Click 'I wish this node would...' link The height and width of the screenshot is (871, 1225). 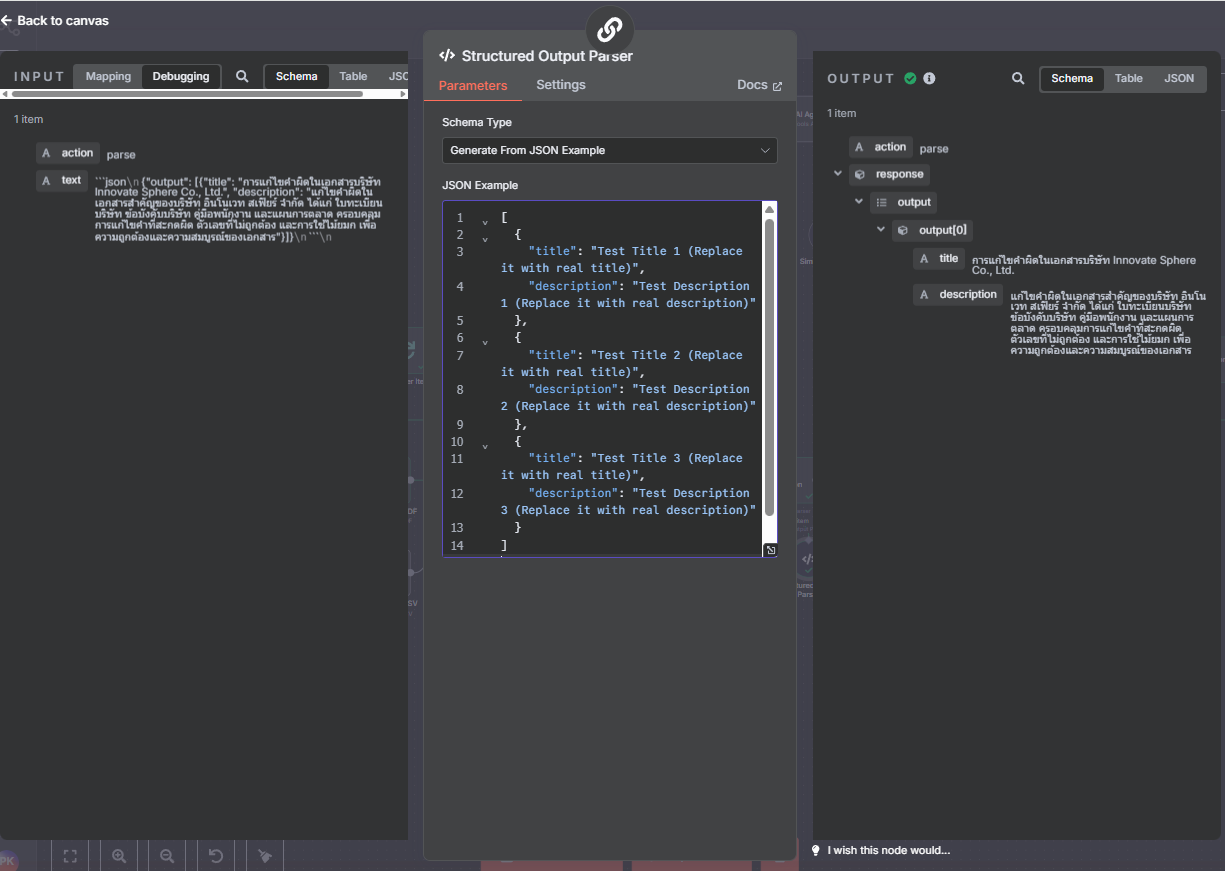click(888, 851)
